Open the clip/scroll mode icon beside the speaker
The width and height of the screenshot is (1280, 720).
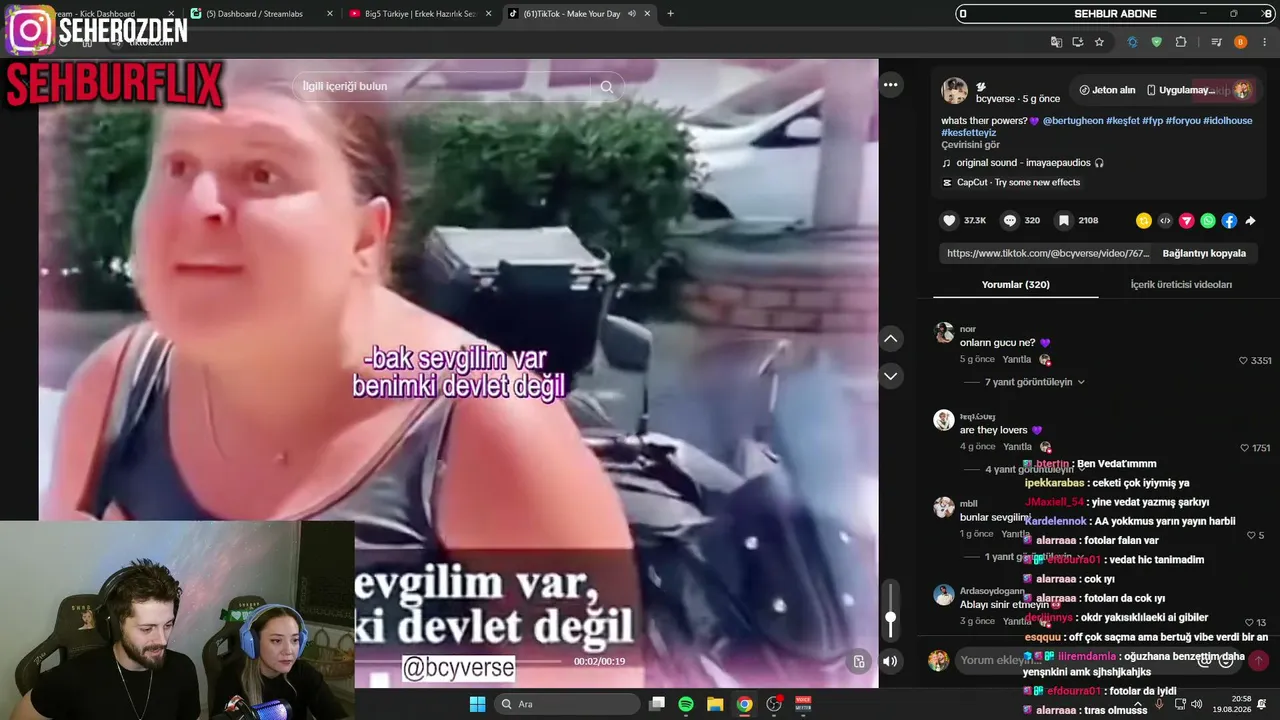[x=859, y=661]
